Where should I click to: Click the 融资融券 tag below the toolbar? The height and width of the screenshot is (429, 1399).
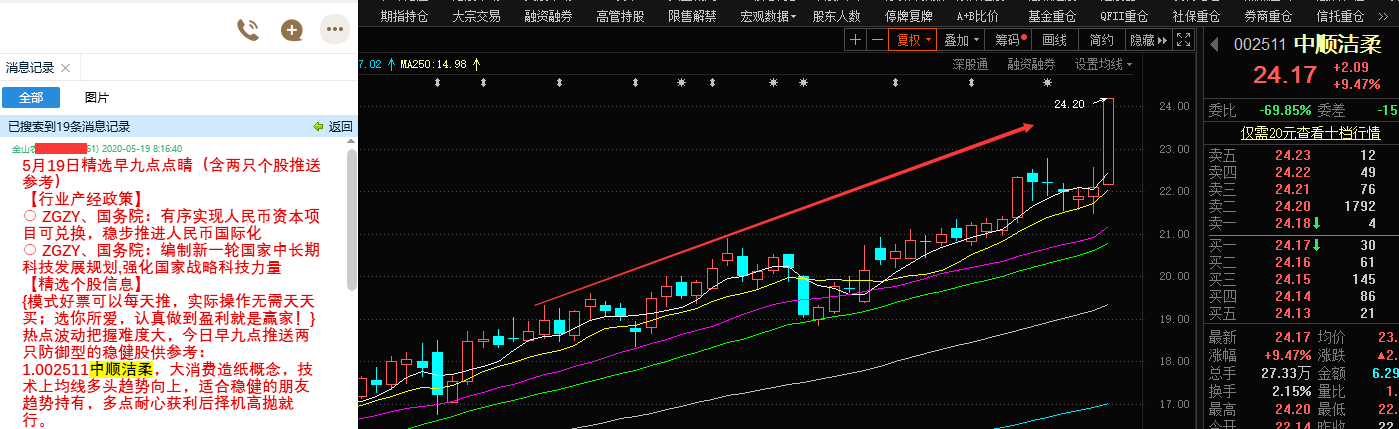coord(1030,65)
